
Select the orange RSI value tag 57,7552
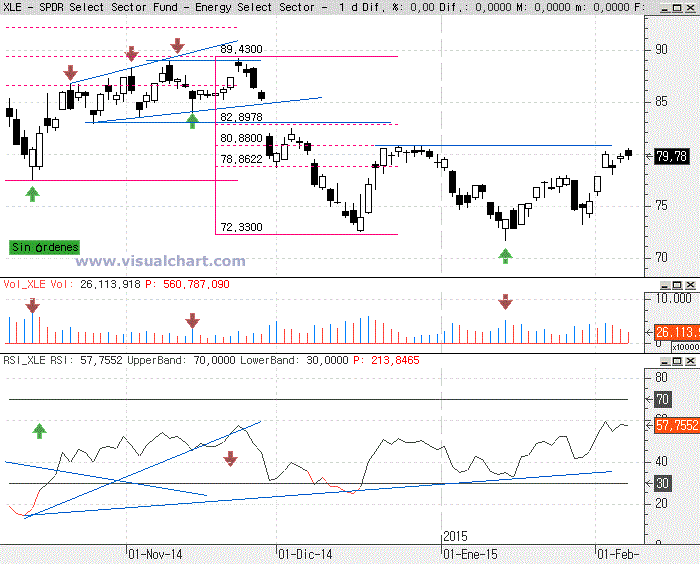click(x=677, y=425)
